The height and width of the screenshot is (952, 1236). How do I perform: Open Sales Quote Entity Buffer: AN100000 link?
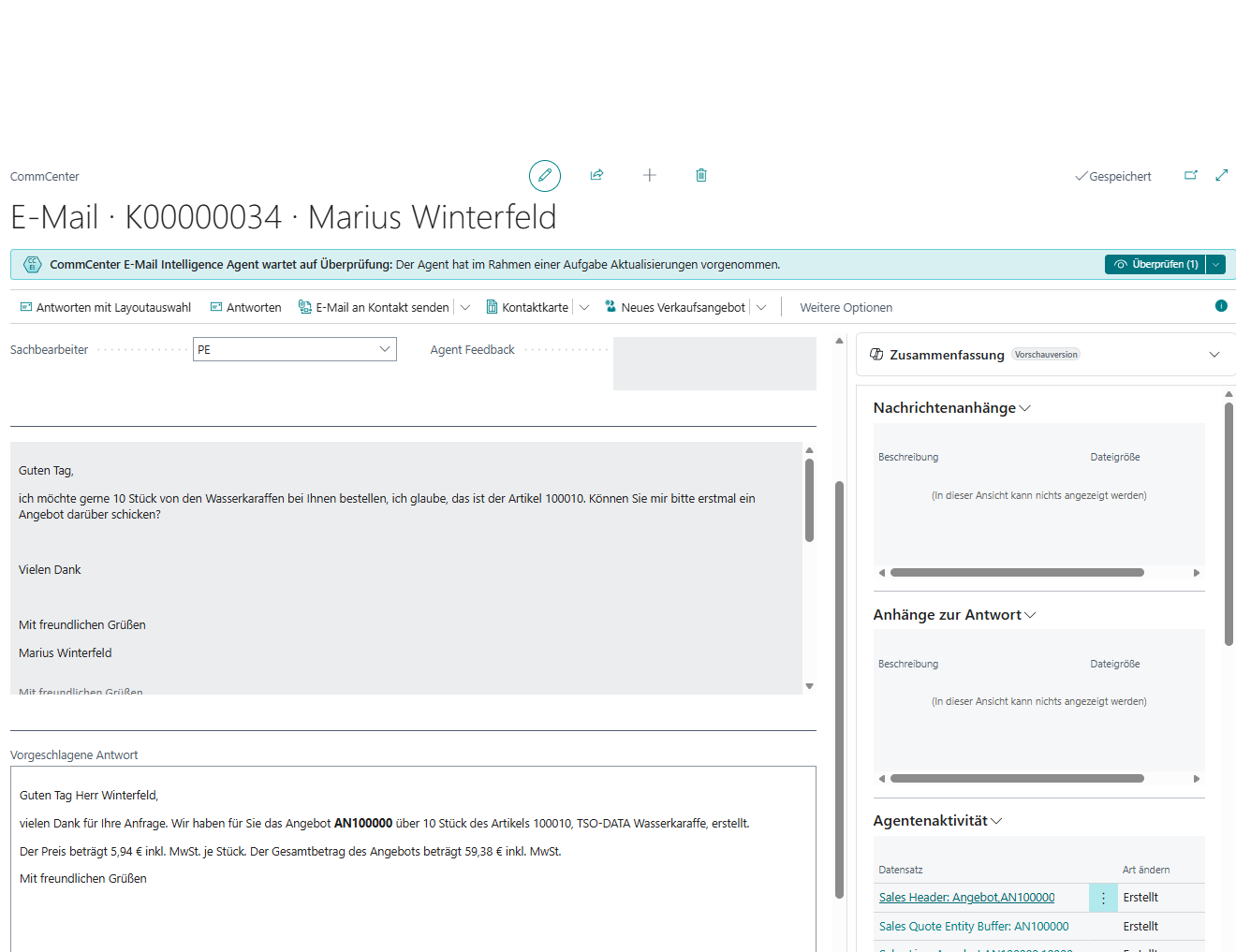point(974,927)
